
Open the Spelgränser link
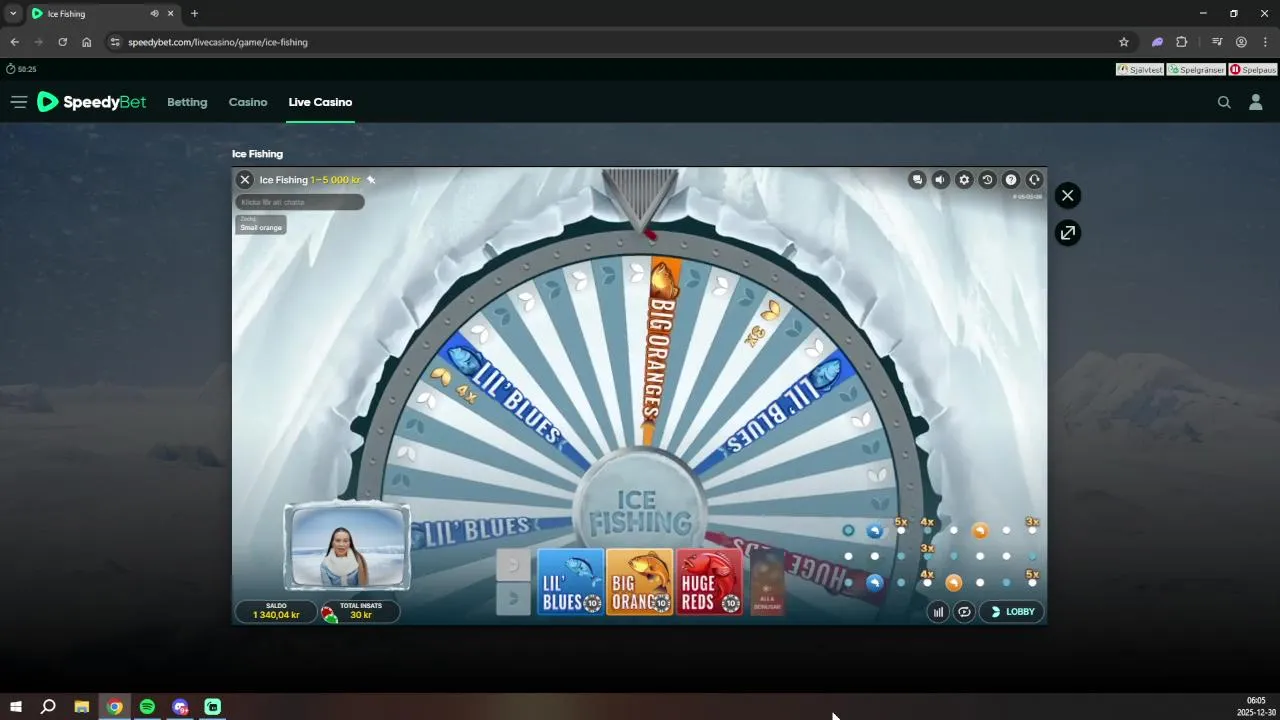[x=1196, y=70]
